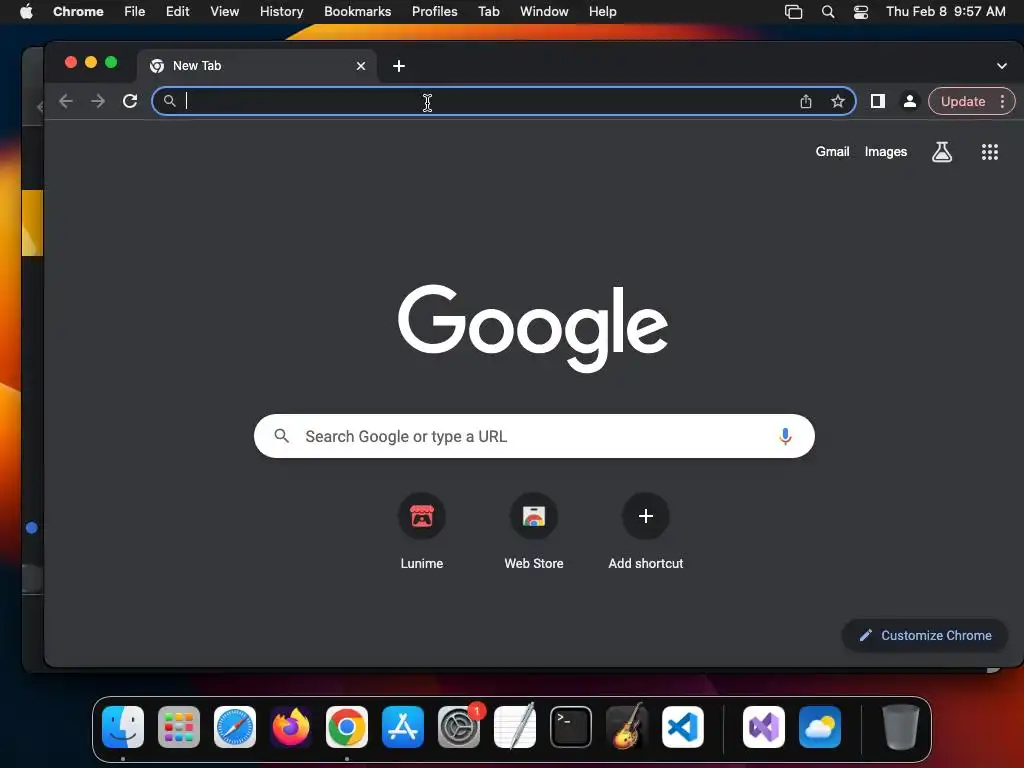Open the Chrome application menu
Viewport: 1024px width, 768px height.
coord(78,11)
